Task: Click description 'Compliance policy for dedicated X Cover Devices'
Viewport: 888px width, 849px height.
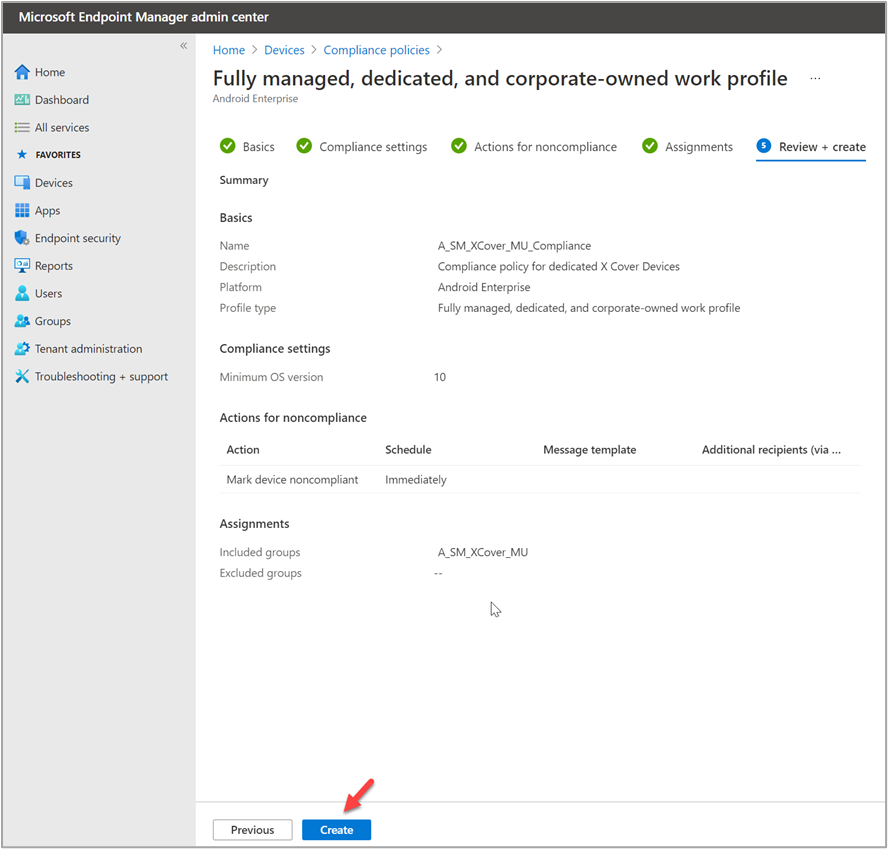Action: coord(558,266)
